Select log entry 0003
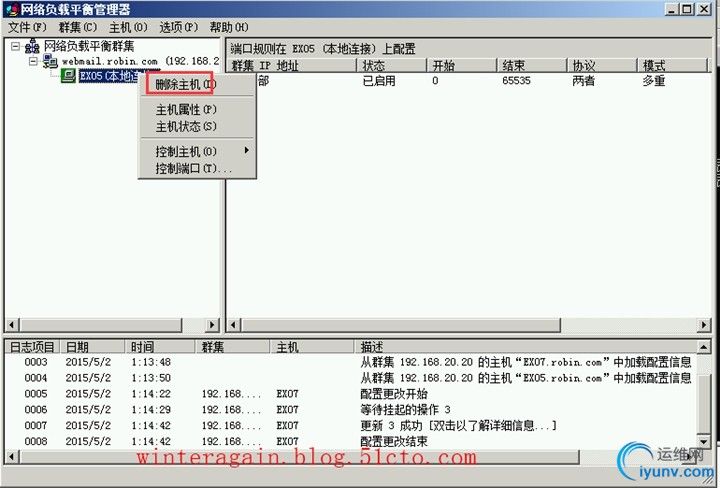 pos(351,362)
